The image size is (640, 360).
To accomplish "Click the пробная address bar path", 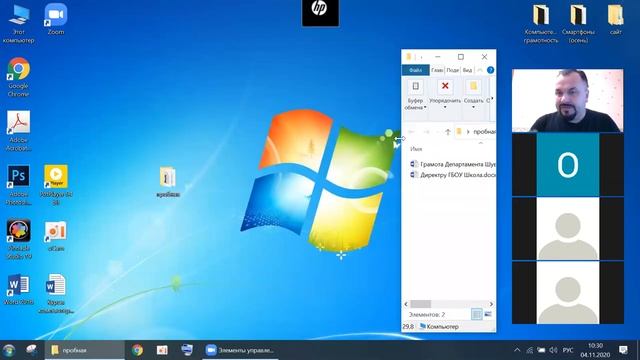I will [x=484, y=132].
